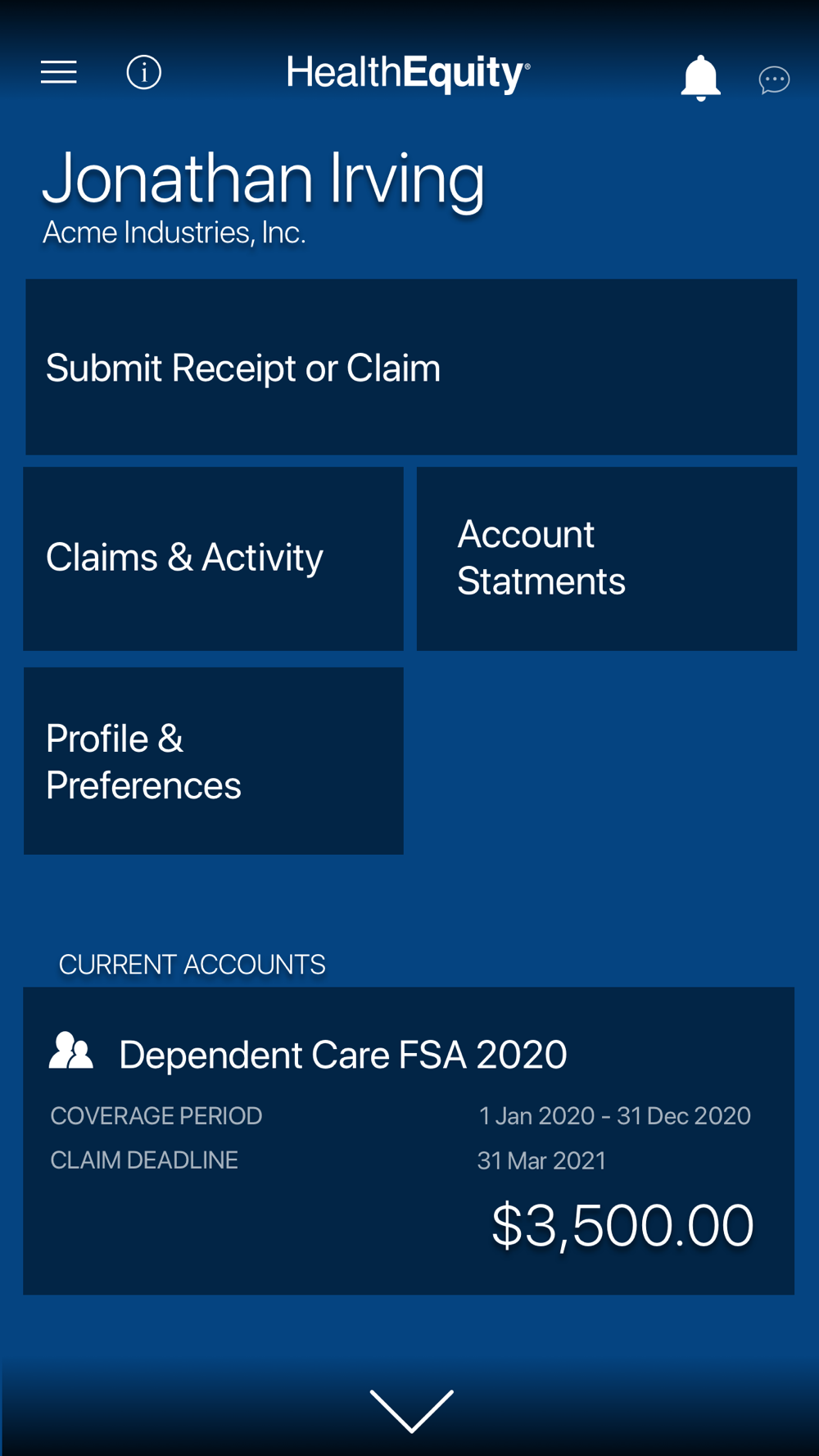Tap Acme Industries, Inc. employer label
Image resolution: width=819 pixels, height=1456 pixels.
pyautogui.click(x=174, y=233)
